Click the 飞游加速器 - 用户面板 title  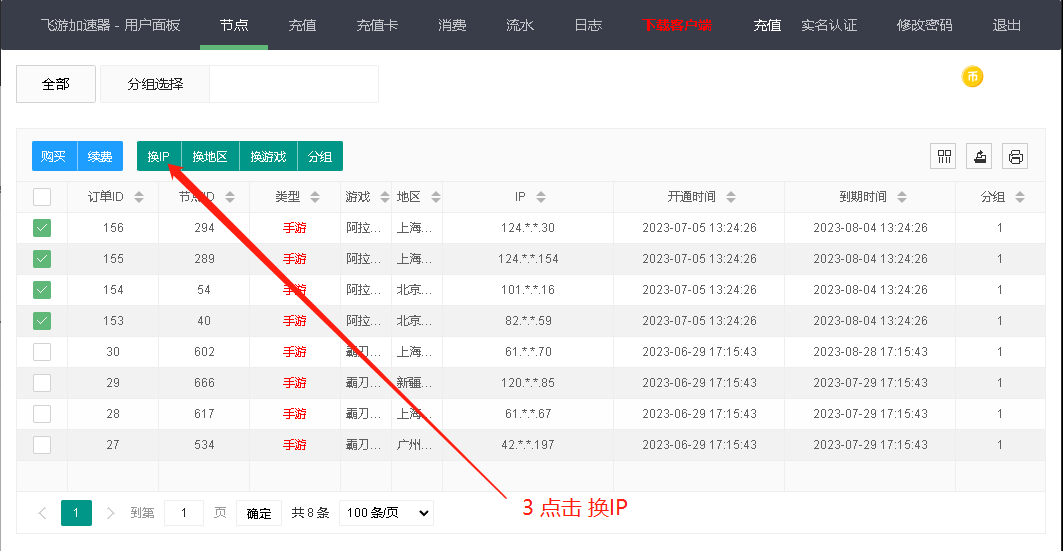tap(111, 25)
